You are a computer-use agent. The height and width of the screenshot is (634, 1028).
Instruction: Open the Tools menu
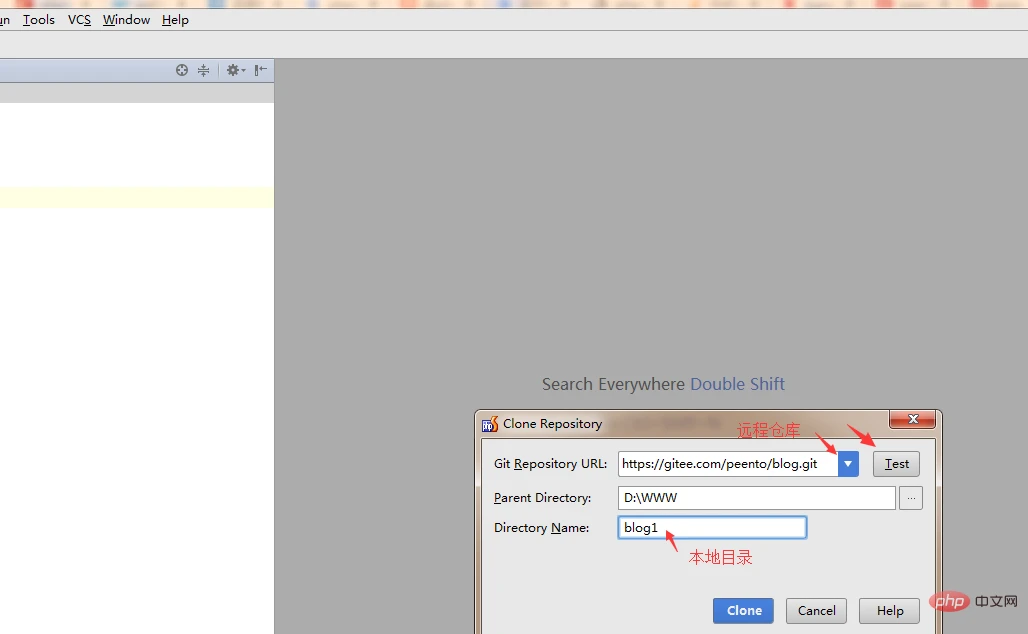[39, 20]
